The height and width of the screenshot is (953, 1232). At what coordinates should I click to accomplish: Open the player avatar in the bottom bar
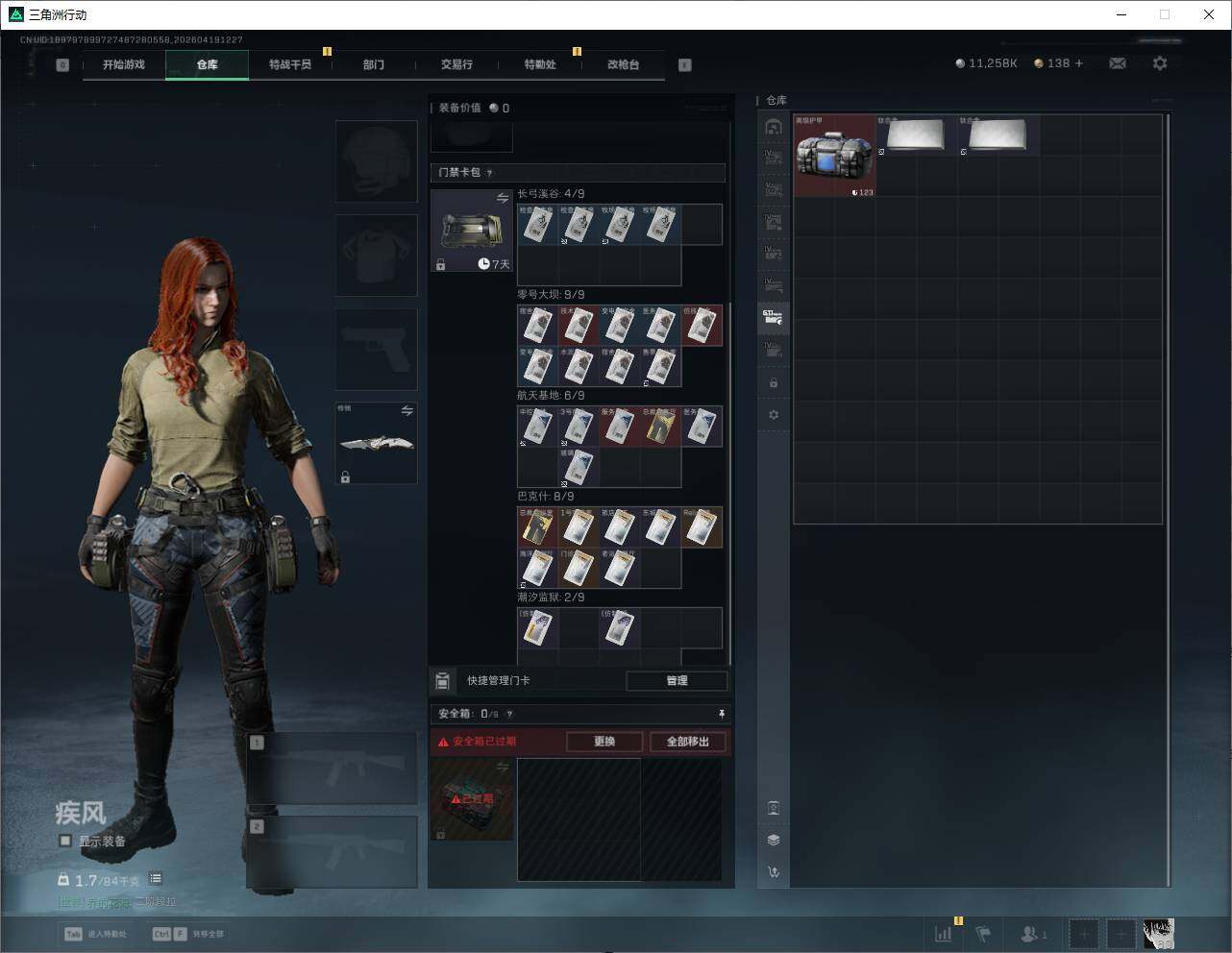pos(1159,933)
